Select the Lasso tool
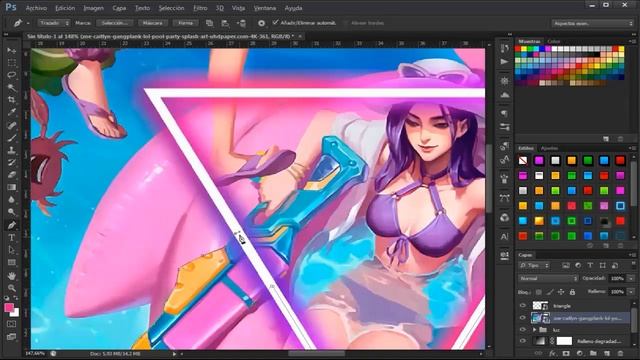640x360 pixels. pos(11,75)
